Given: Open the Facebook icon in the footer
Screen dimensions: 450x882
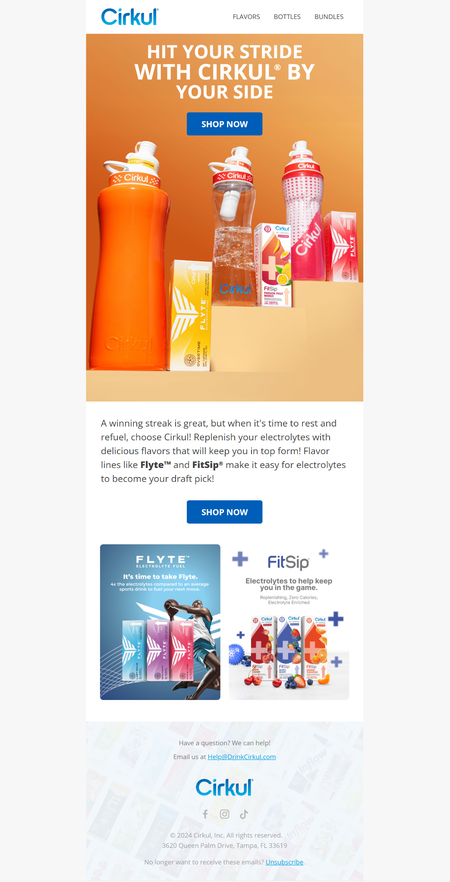Looking at the screenshot, I should coord(205,814).
